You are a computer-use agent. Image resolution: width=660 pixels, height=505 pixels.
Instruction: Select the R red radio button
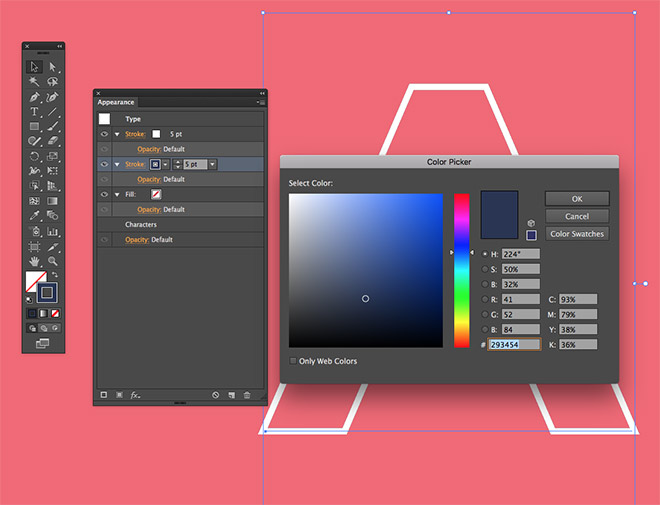[485, 300]
